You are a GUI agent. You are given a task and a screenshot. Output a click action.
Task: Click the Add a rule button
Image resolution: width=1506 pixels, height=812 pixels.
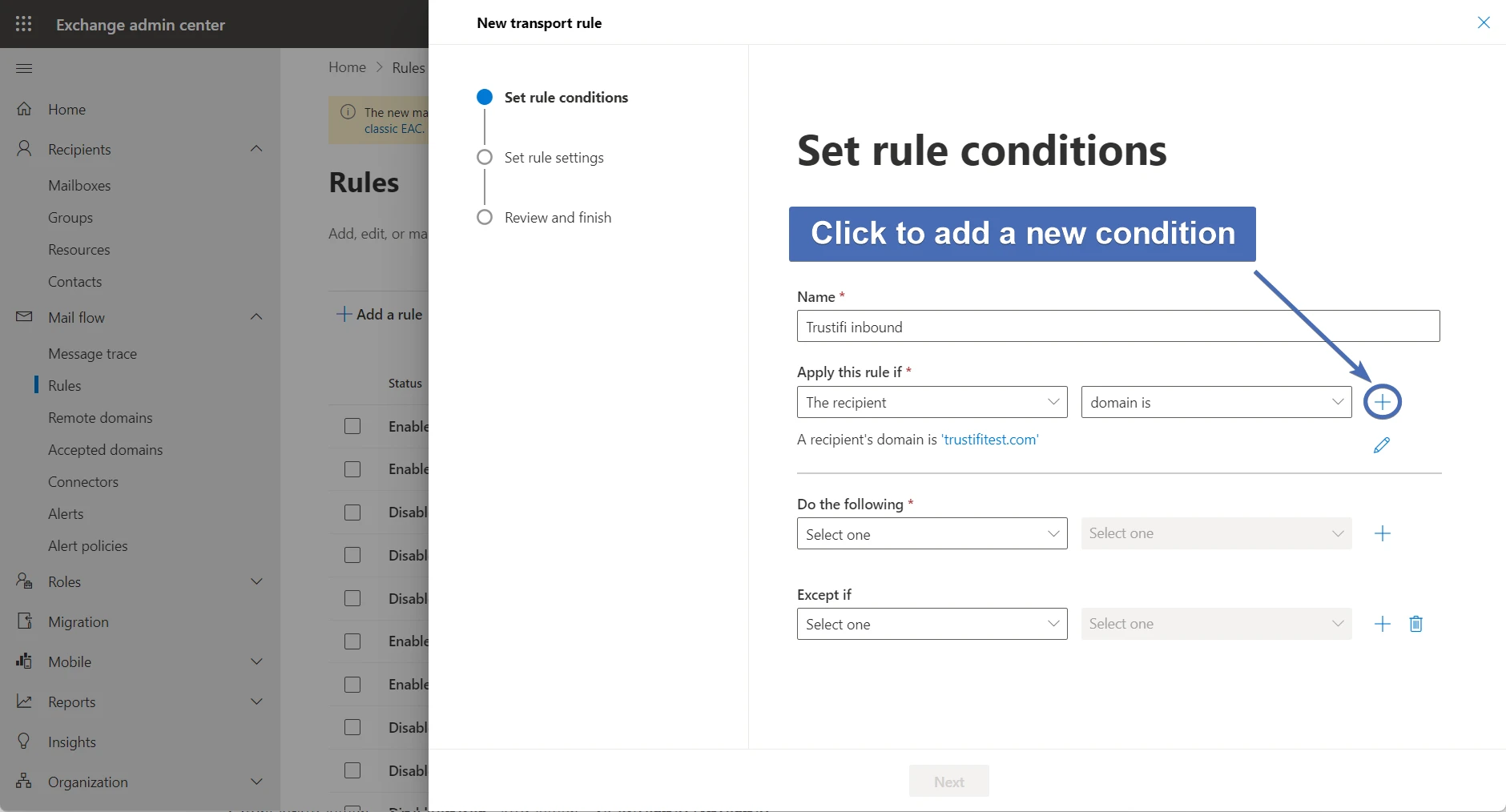(380, 315)
